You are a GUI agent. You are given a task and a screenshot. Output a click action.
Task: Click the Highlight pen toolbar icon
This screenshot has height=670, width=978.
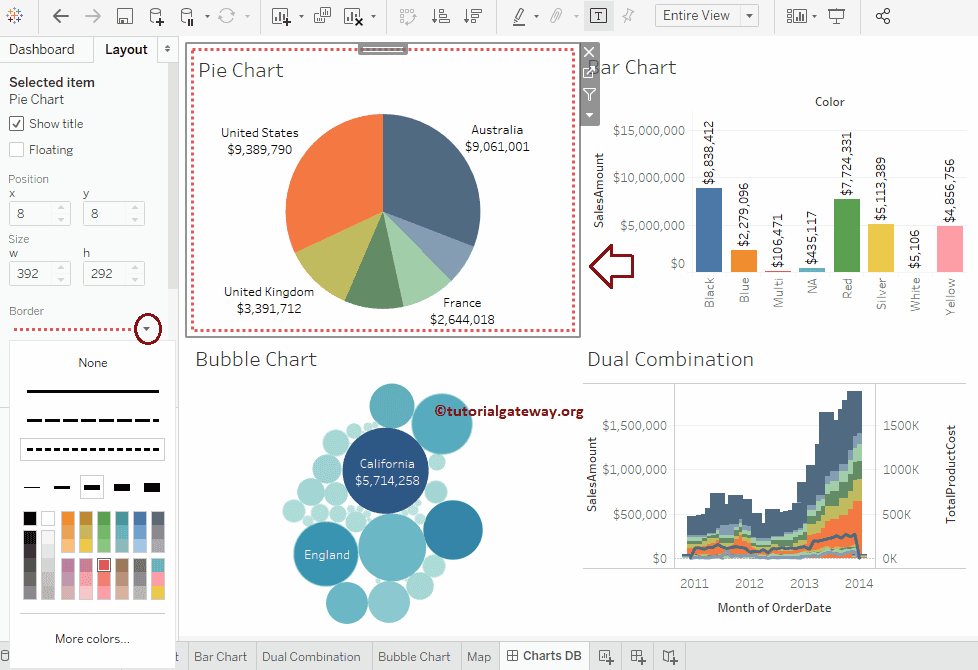coord(518,16)
